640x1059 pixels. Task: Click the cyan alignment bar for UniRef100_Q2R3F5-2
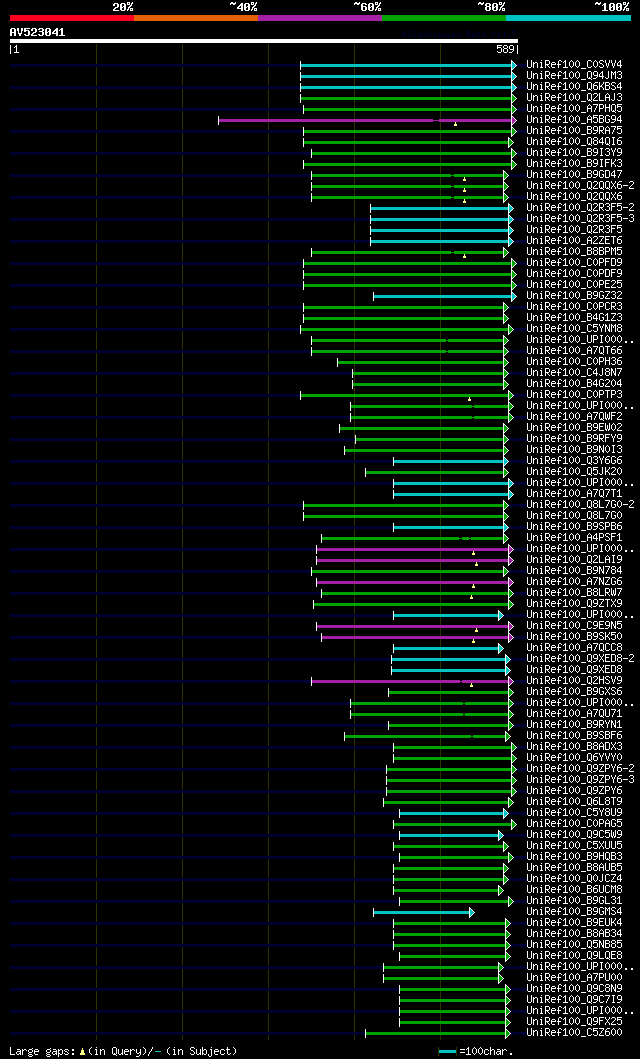click(442, 208)
